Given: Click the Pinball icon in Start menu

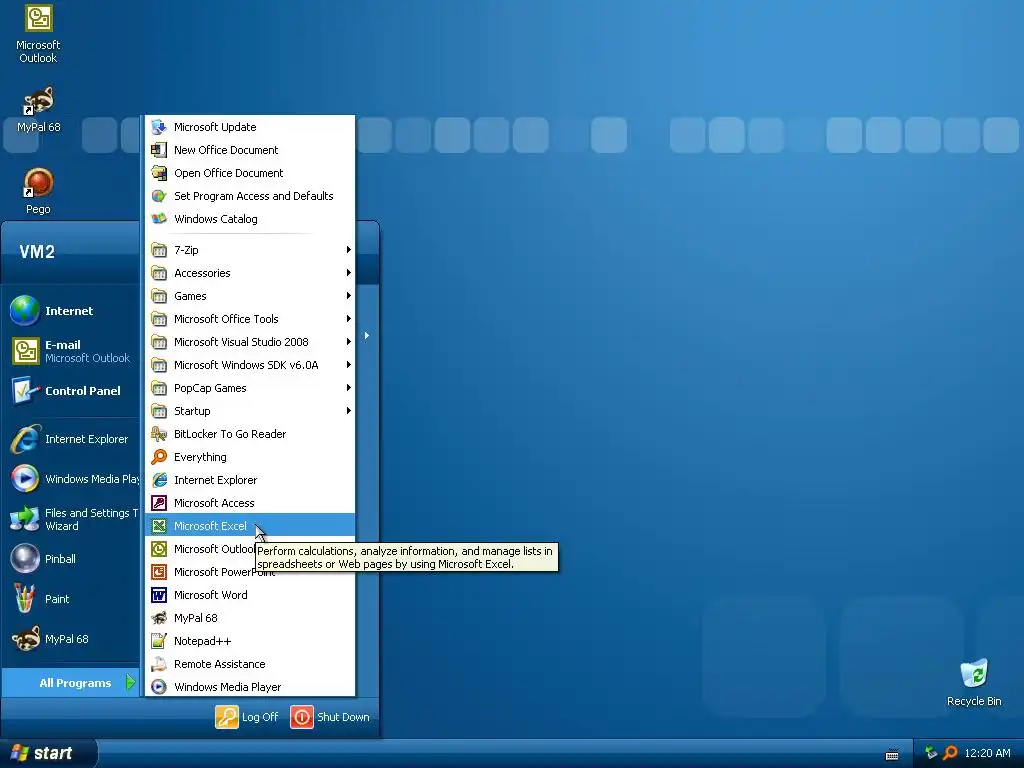Looking at the screenshot, I should 25,559.
